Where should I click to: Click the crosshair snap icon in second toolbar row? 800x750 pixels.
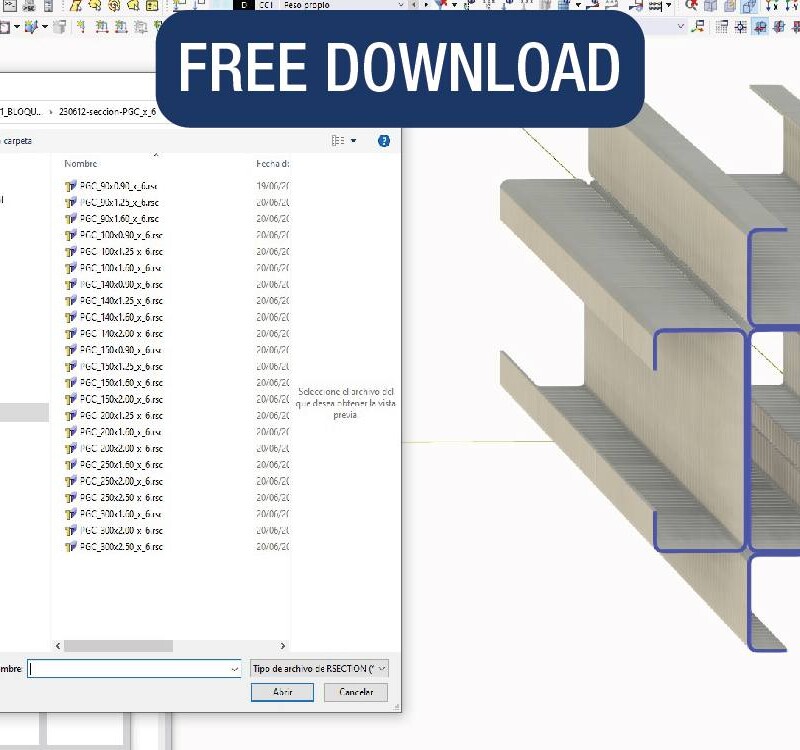point(741,27)
